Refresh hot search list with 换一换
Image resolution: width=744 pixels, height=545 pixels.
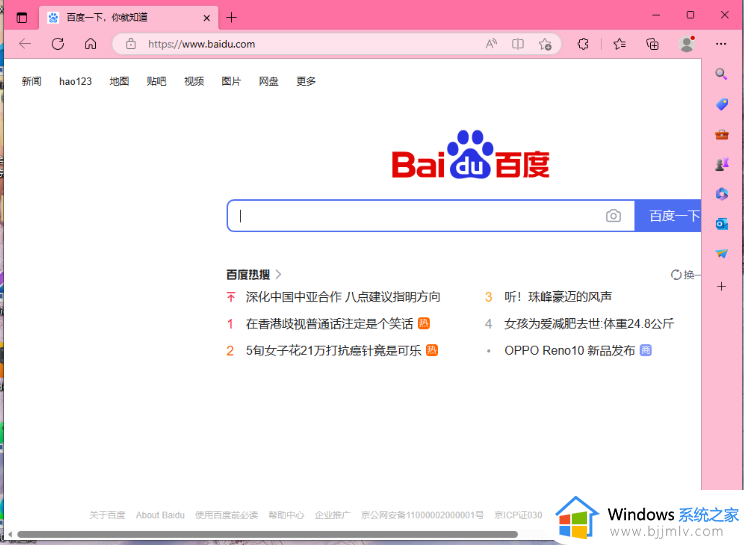pos(686,275)
